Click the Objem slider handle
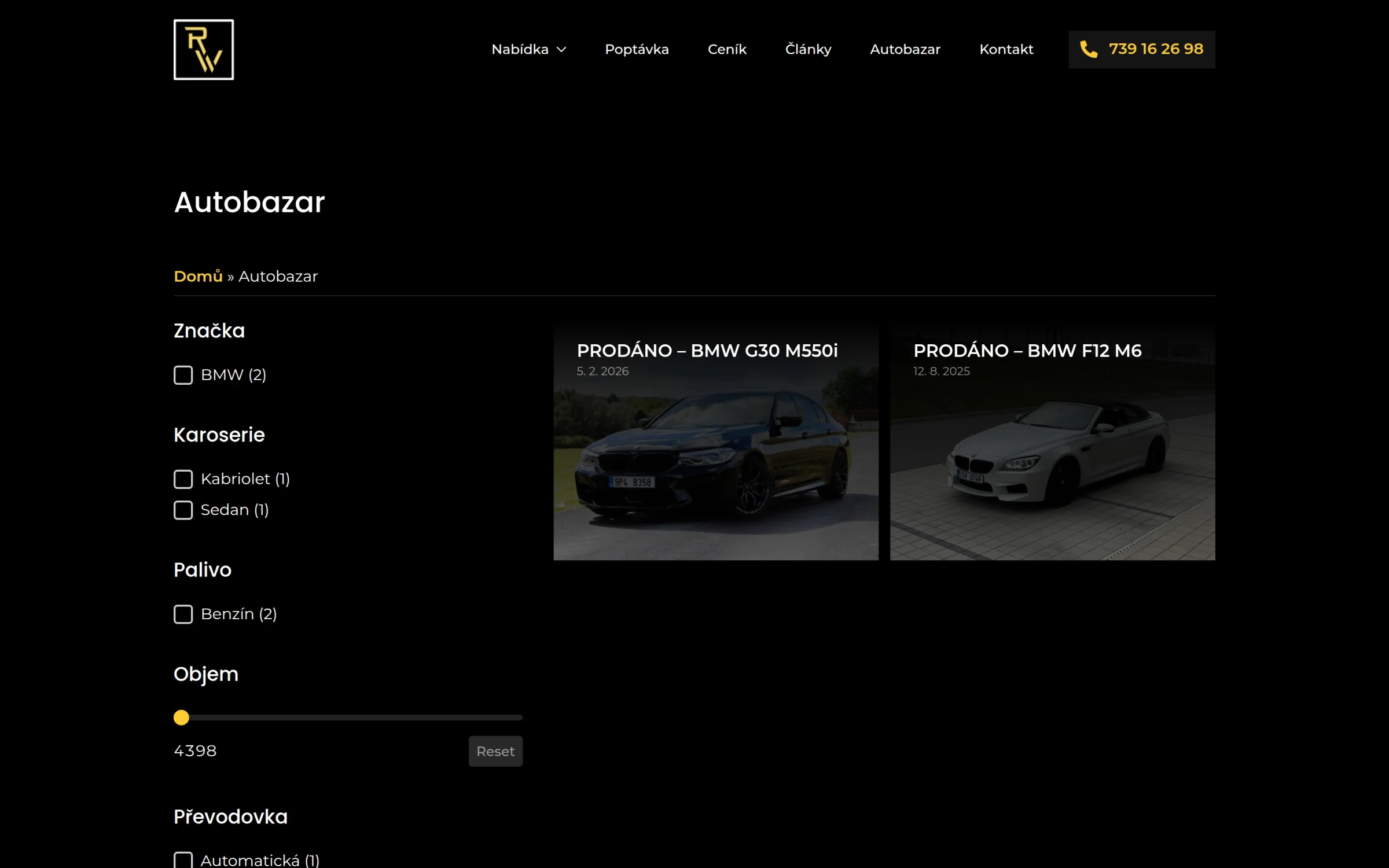 click(181, 718)
